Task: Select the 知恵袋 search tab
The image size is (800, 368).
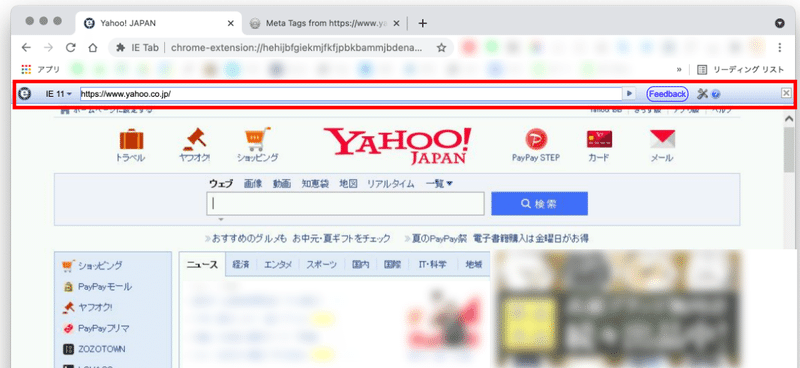Action: point(315,184)
